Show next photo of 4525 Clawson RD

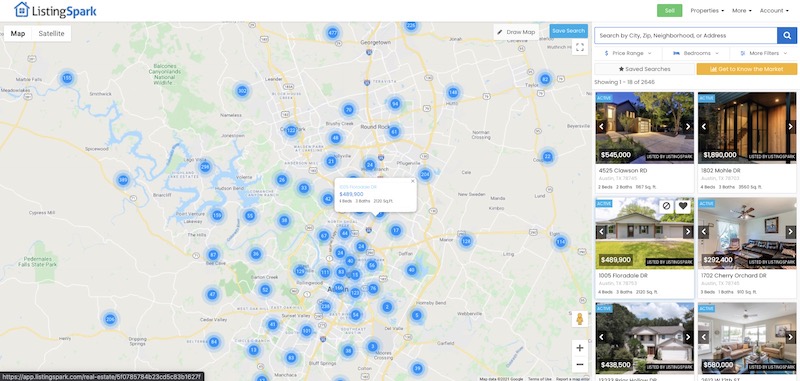tap(688, 127)
